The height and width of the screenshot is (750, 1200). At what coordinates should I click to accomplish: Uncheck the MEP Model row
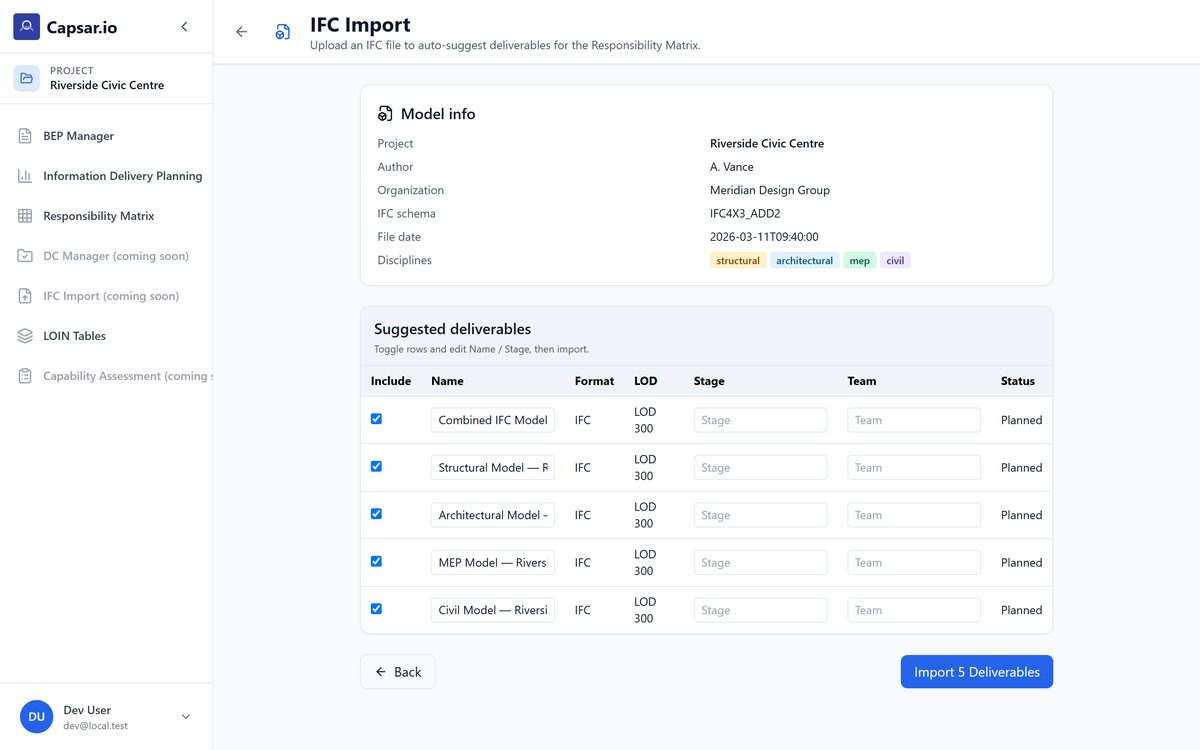coord(376,561)
